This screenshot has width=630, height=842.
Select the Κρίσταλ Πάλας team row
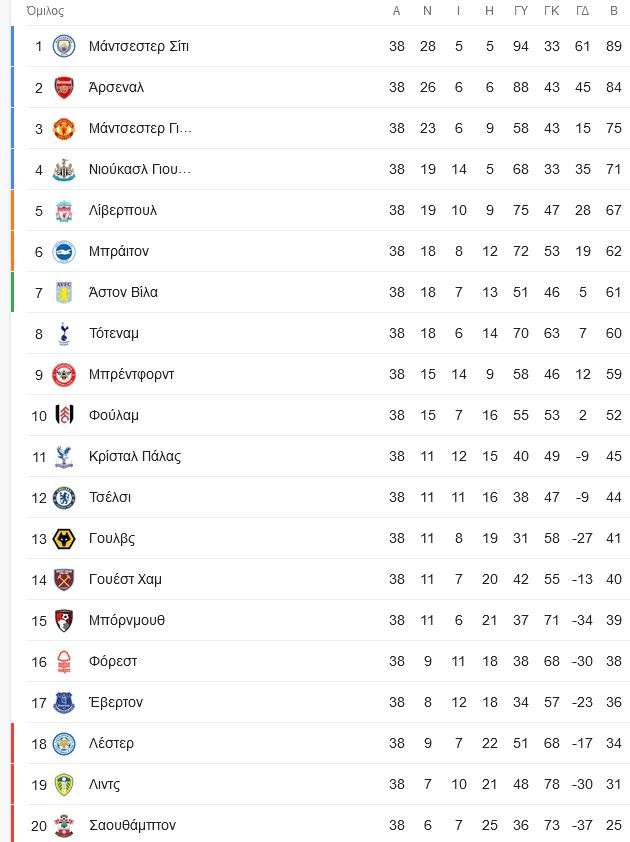(328, 456)
